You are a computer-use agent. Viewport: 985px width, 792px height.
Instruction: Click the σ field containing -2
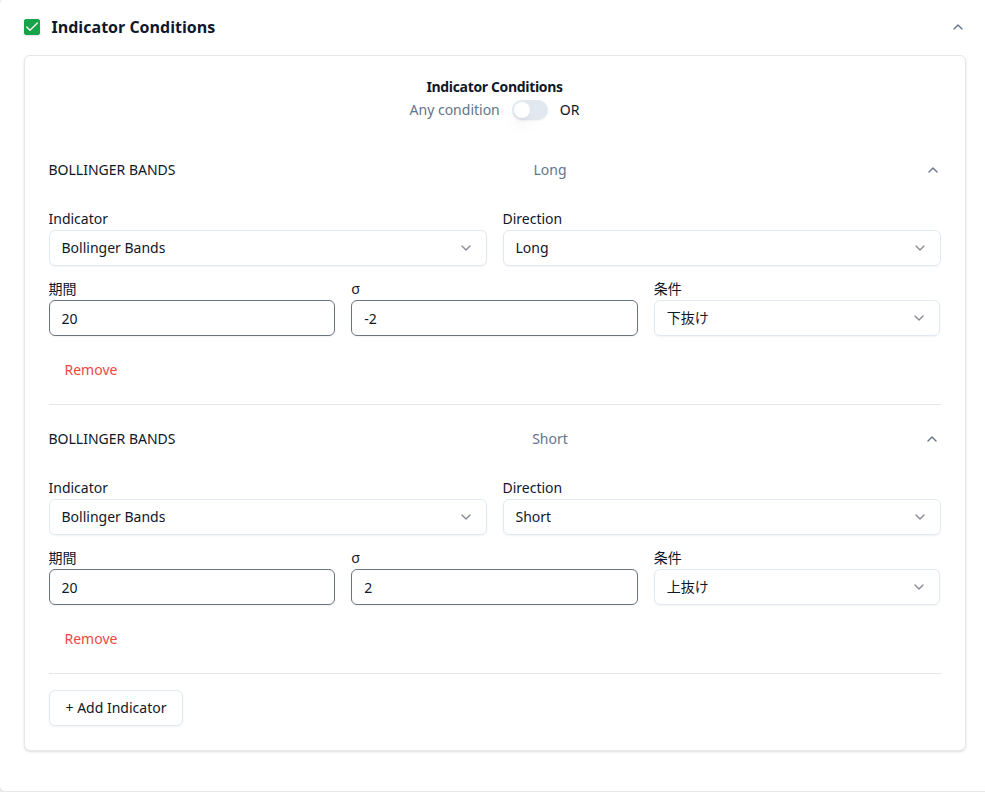click(x=494, y=318)
